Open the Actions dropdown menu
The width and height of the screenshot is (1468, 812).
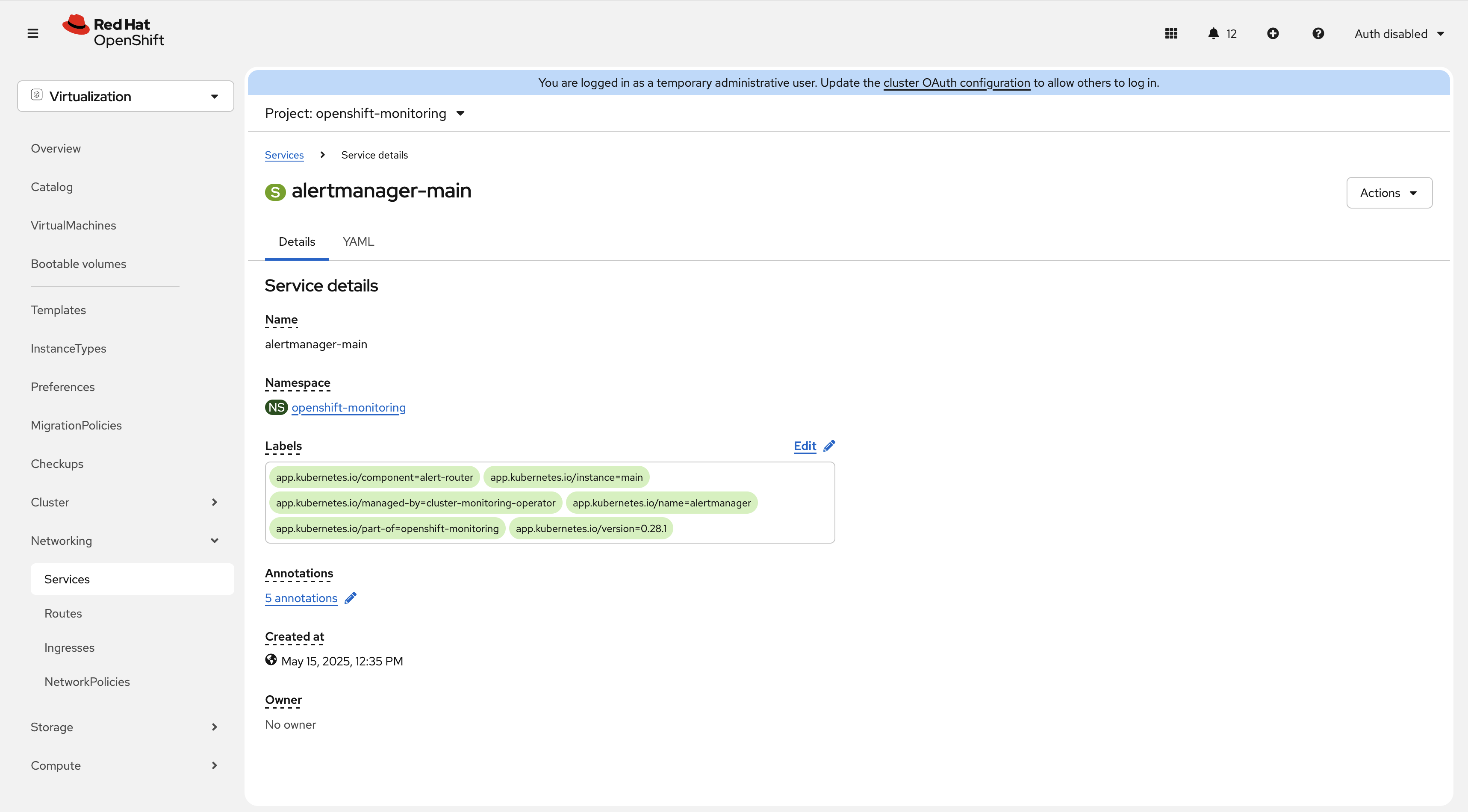1389,193
